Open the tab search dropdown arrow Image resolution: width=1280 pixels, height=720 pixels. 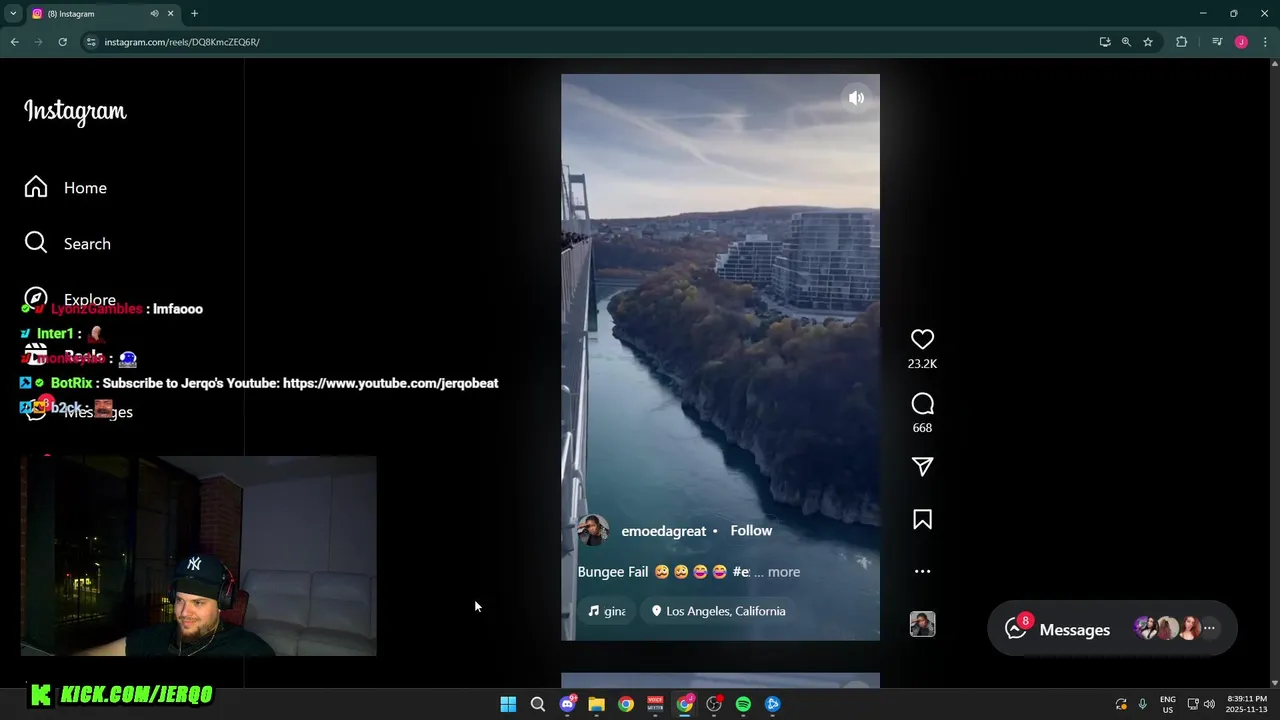tap(13, 13)
